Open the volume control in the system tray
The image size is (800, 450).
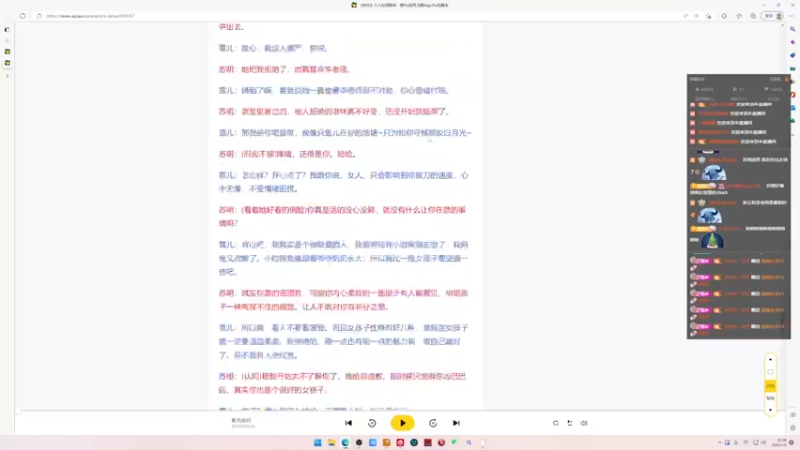pos(763,442)
